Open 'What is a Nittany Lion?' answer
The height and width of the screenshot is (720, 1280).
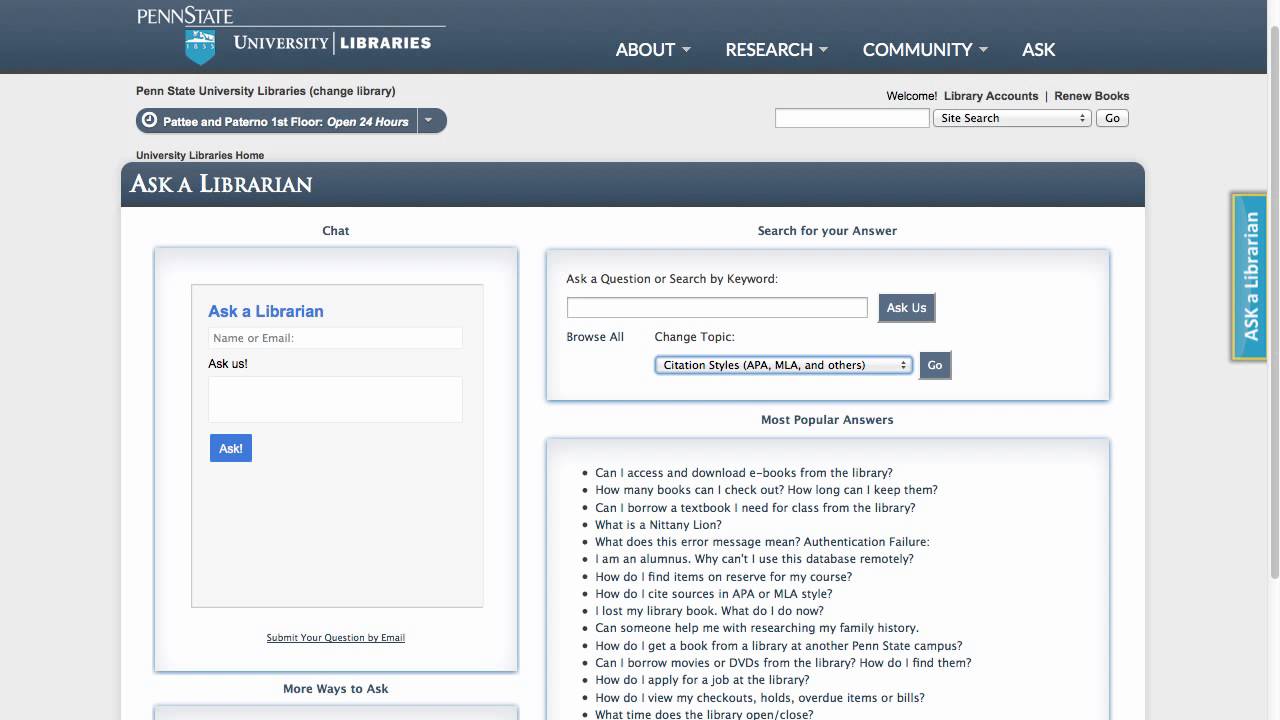(x=658, y=525)
